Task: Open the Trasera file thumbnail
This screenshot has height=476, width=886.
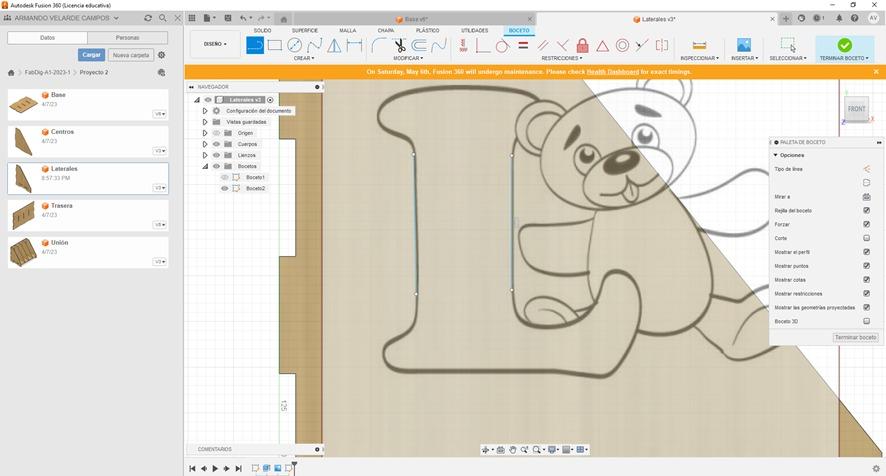Action: (23, 216)
